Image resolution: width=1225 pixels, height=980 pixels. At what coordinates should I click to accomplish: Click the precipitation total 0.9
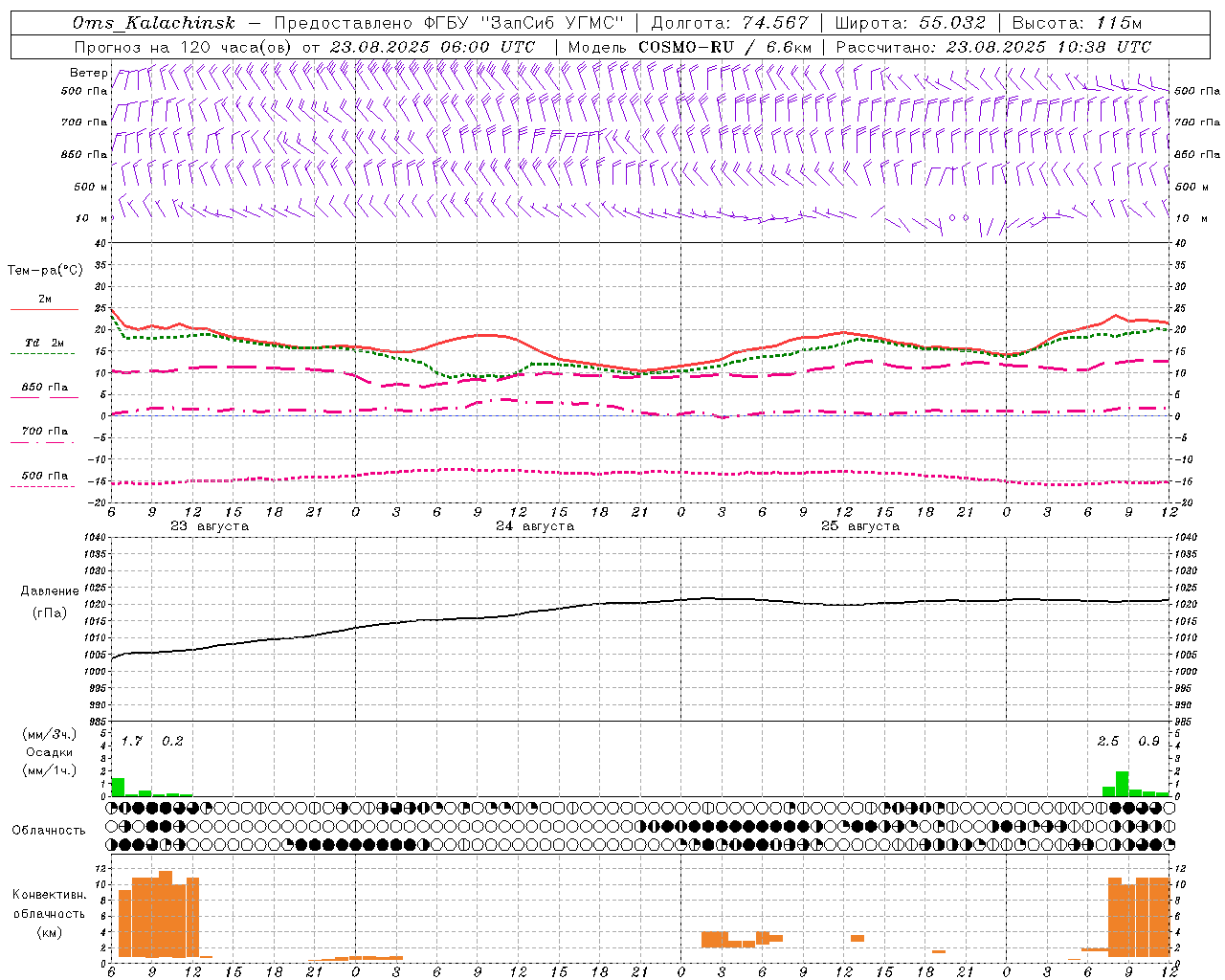click(x=1148, y=742)
